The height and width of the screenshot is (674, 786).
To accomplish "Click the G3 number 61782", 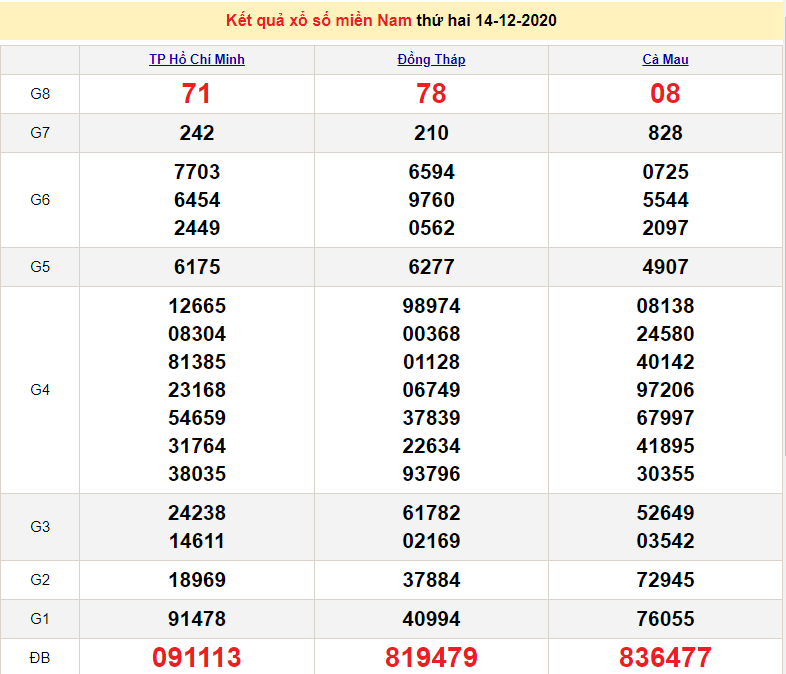I will (x=431, y=513).
